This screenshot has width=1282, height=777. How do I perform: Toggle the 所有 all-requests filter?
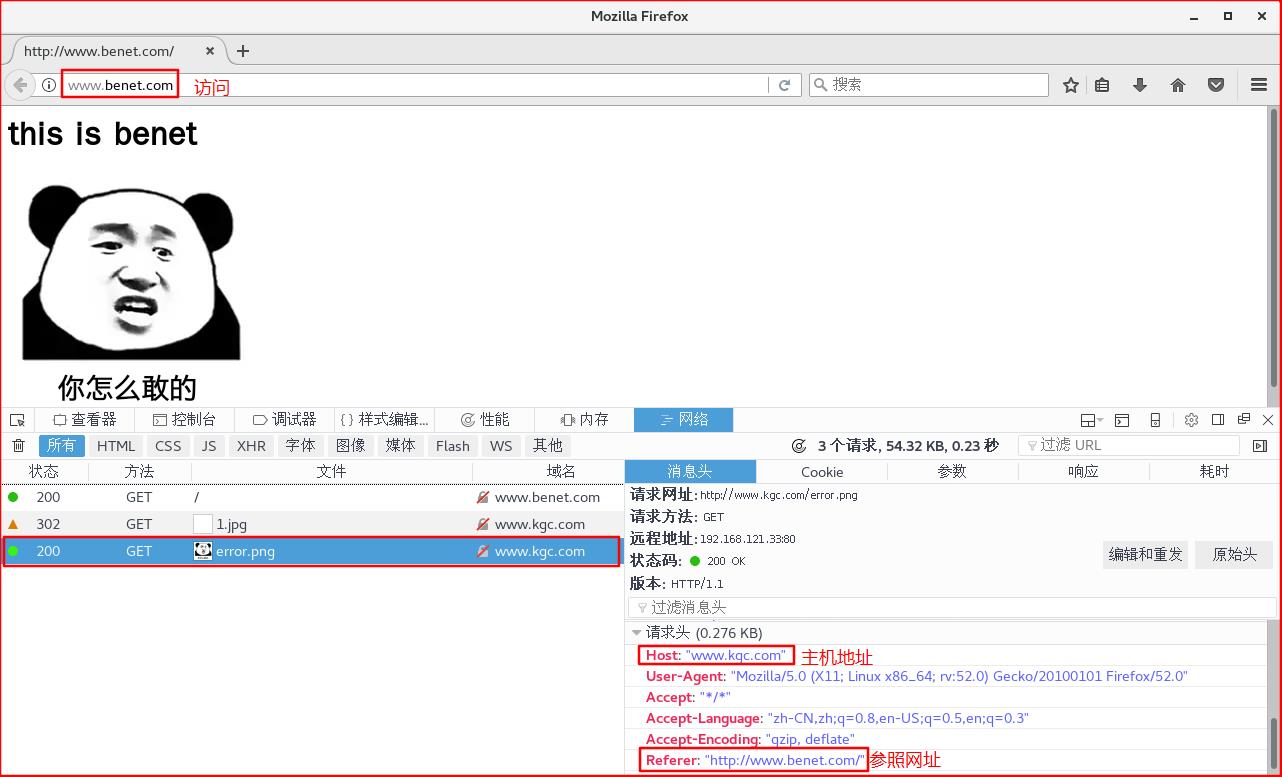tap(62, 446)
